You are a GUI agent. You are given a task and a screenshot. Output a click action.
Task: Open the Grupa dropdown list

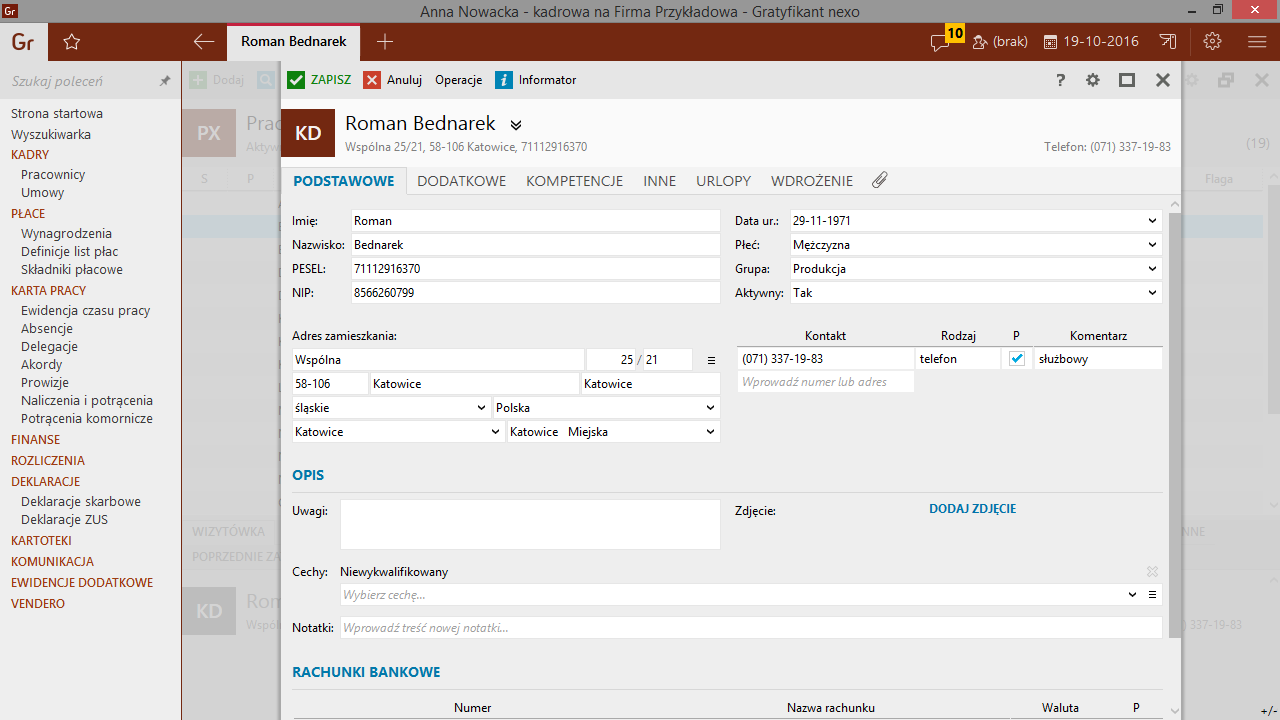click(1152, 269)
